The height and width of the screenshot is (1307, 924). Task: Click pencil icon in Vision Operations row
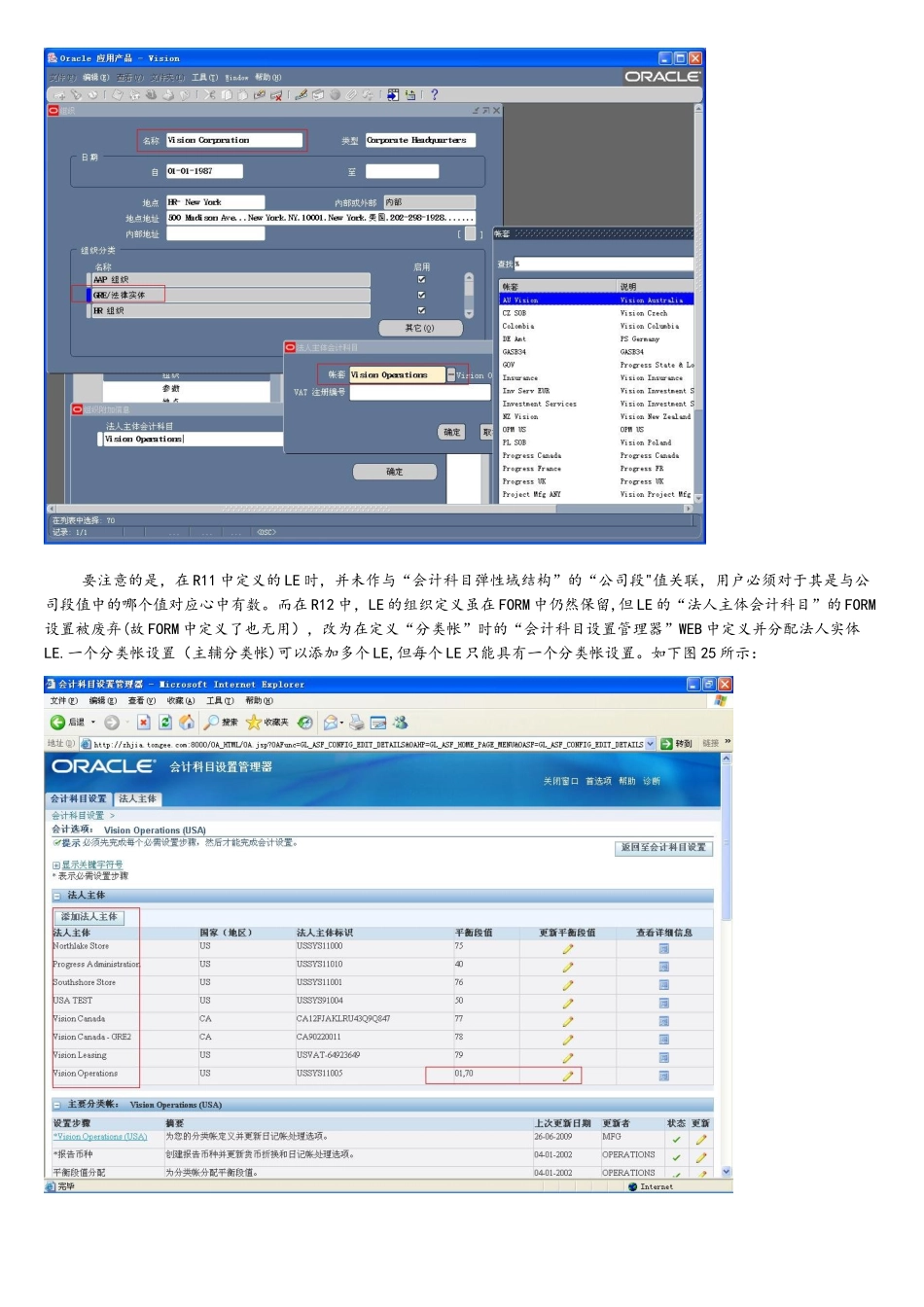point(568,1076)
